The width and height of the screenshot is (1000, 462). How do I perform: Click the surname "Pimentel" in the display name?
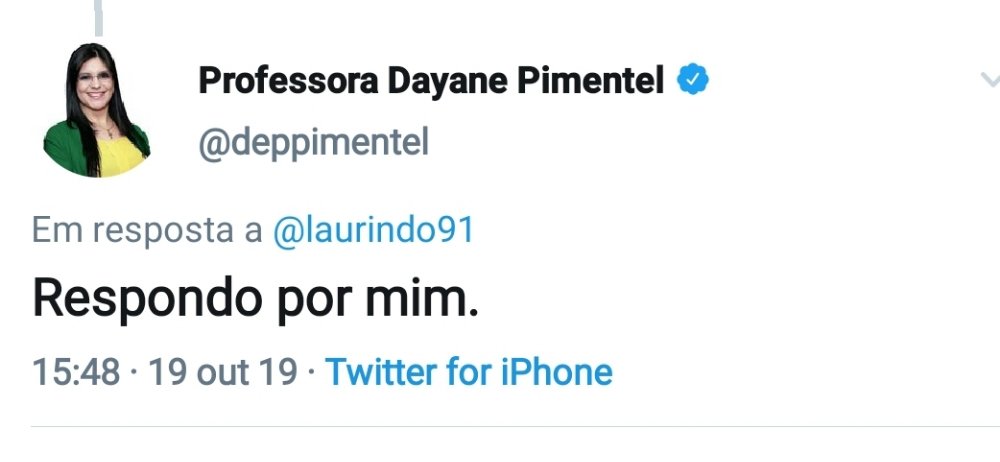[589, 81]
